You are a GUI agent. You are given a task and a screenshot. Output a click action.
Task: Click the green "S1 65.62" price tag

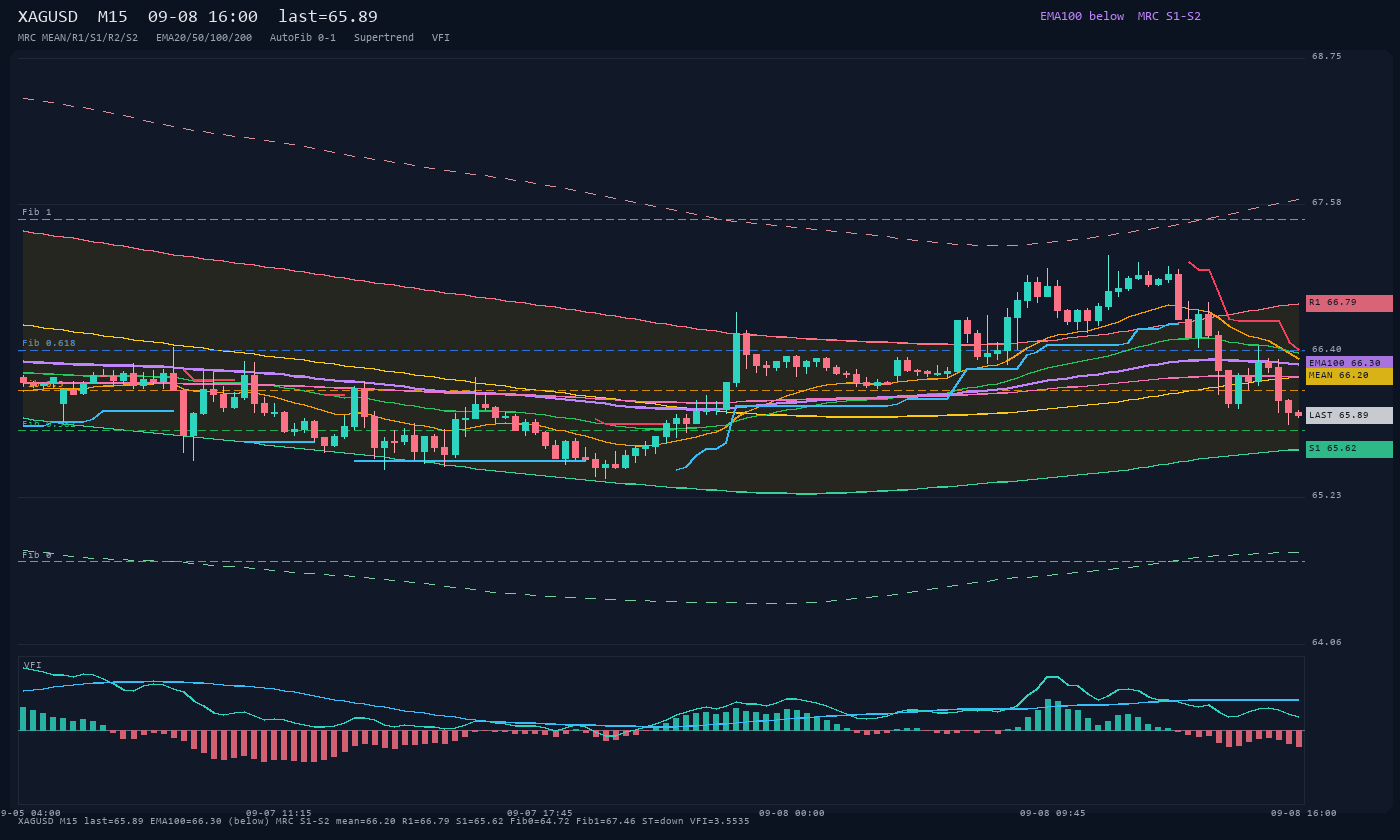(1349, 449)
